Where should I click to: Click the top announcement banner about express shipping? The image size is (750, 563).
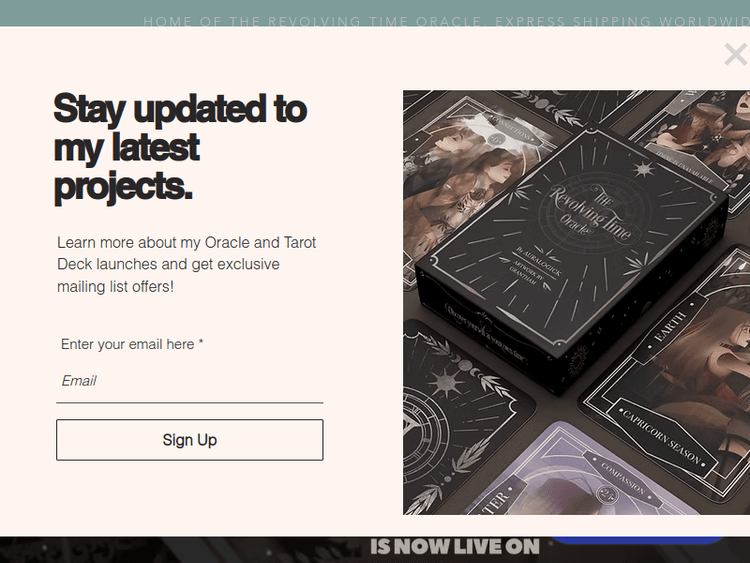(447, 22)
